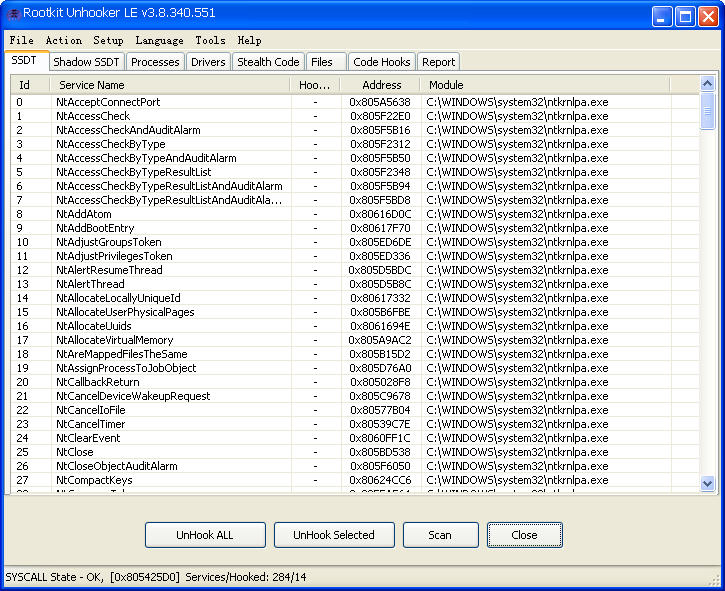Screen dimensions: 725x591
Task: Select the NtAlertResumeThread row
Action: point(355,270)
